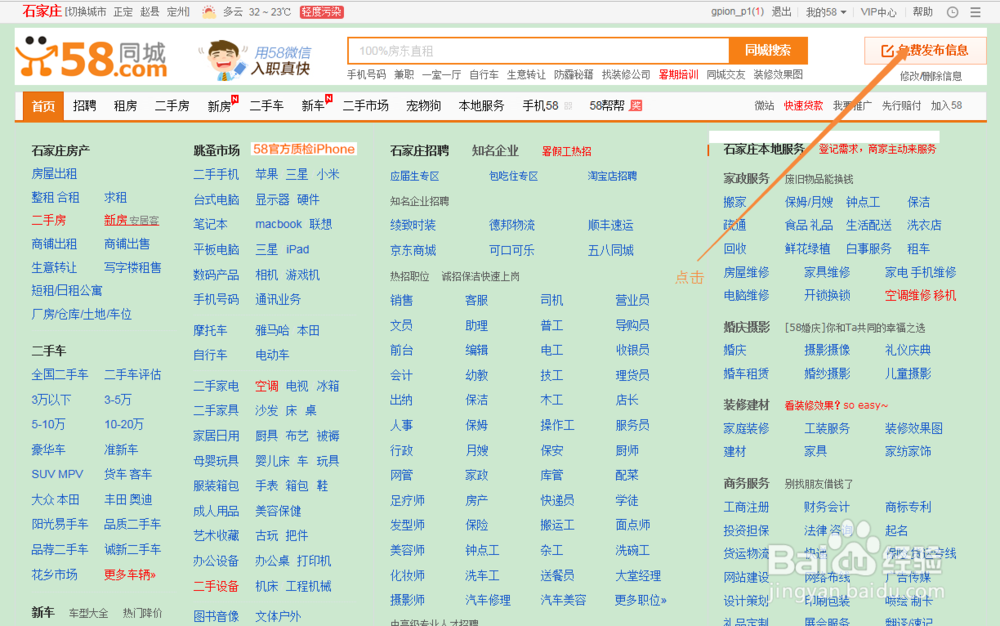Click the 帮助 link at top

(922, 12)
